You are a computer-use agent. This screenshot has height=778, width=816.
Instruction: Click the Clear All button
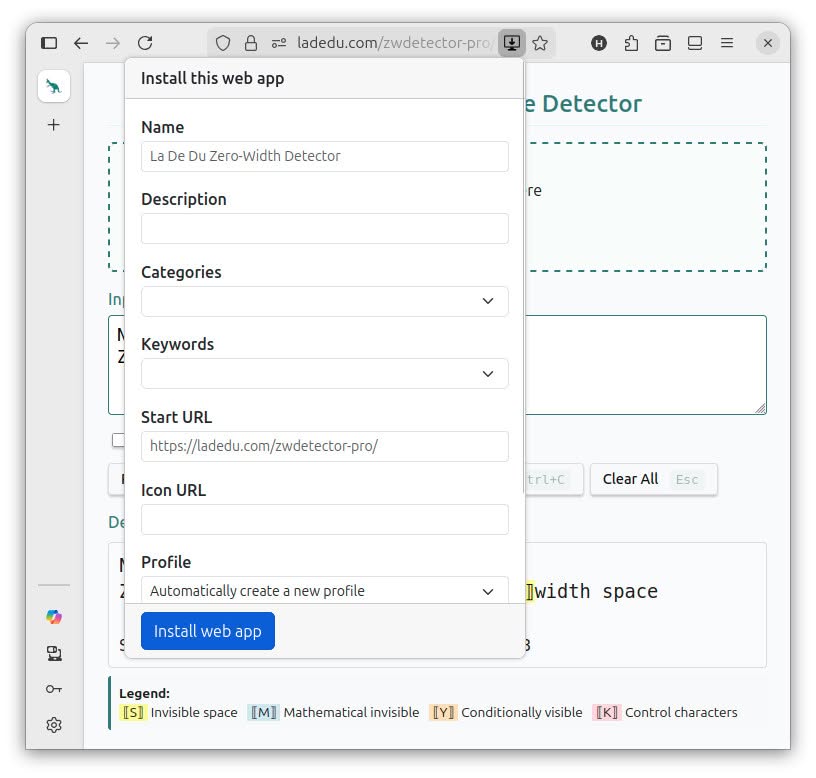[654, 479]
